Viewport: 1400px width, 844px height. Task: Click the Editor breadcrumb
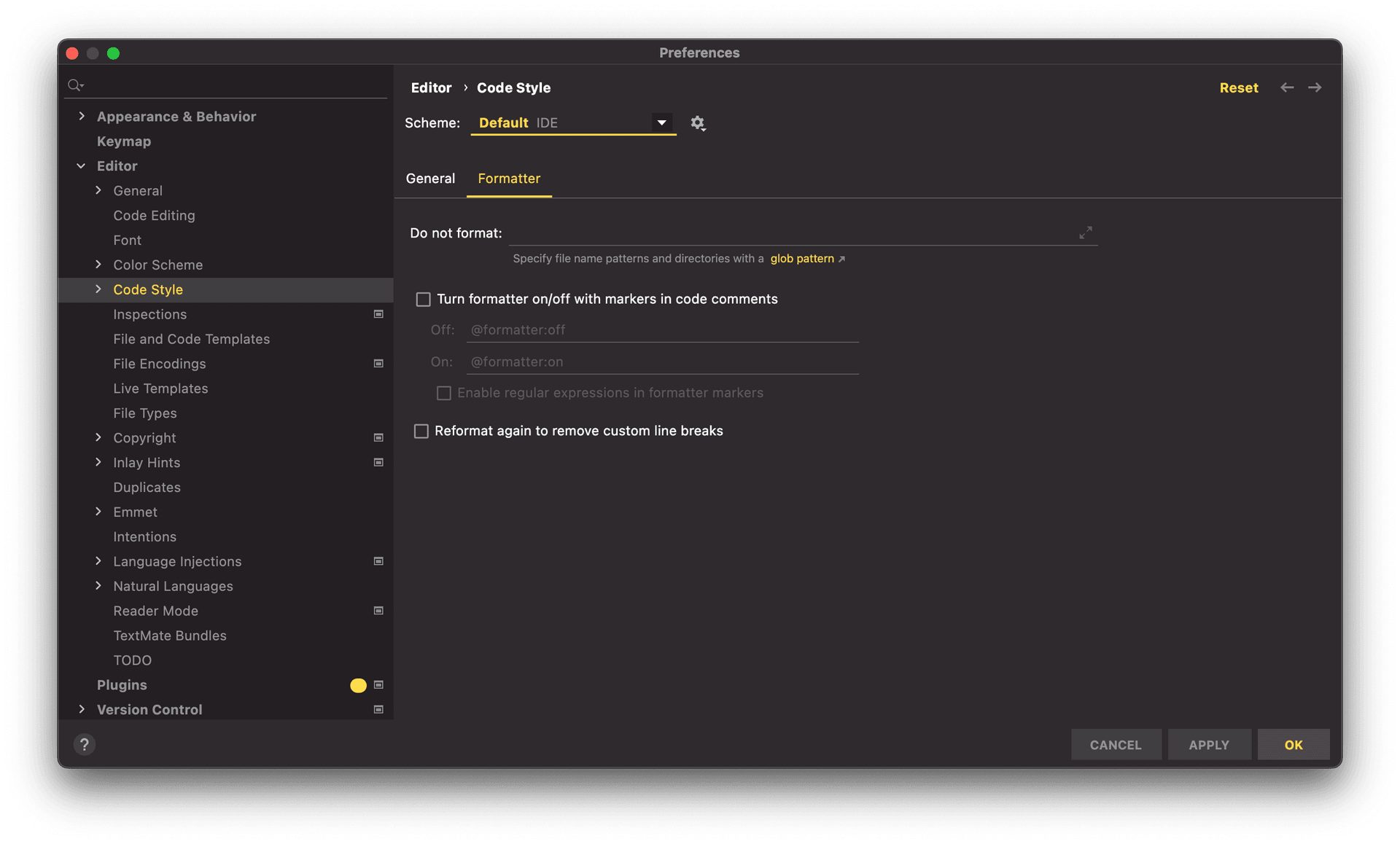pyautogui.click(x=431, y=87)
